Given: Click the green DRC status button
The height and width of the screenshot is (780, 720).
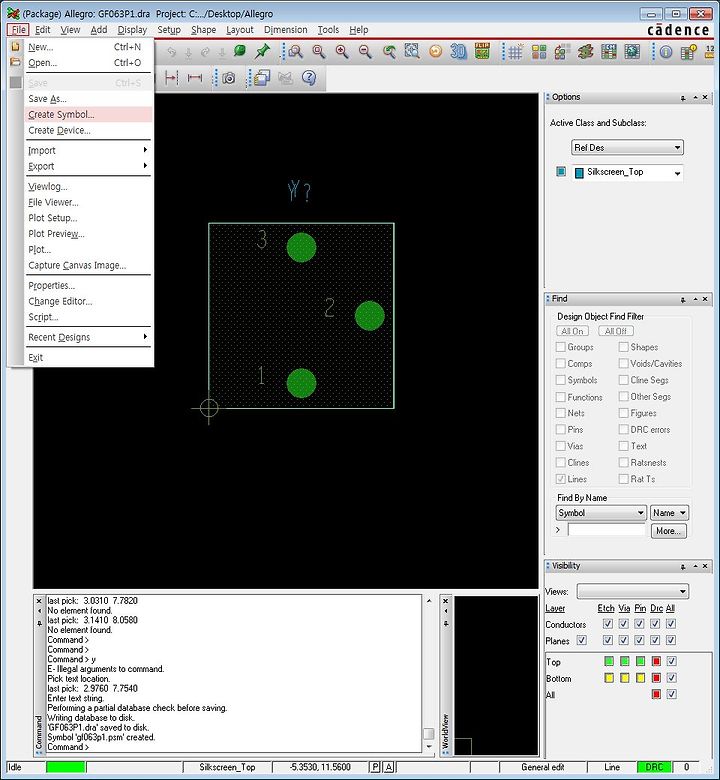Looking at the screenshot, I should pyautogui.click(x=654, y=767).
